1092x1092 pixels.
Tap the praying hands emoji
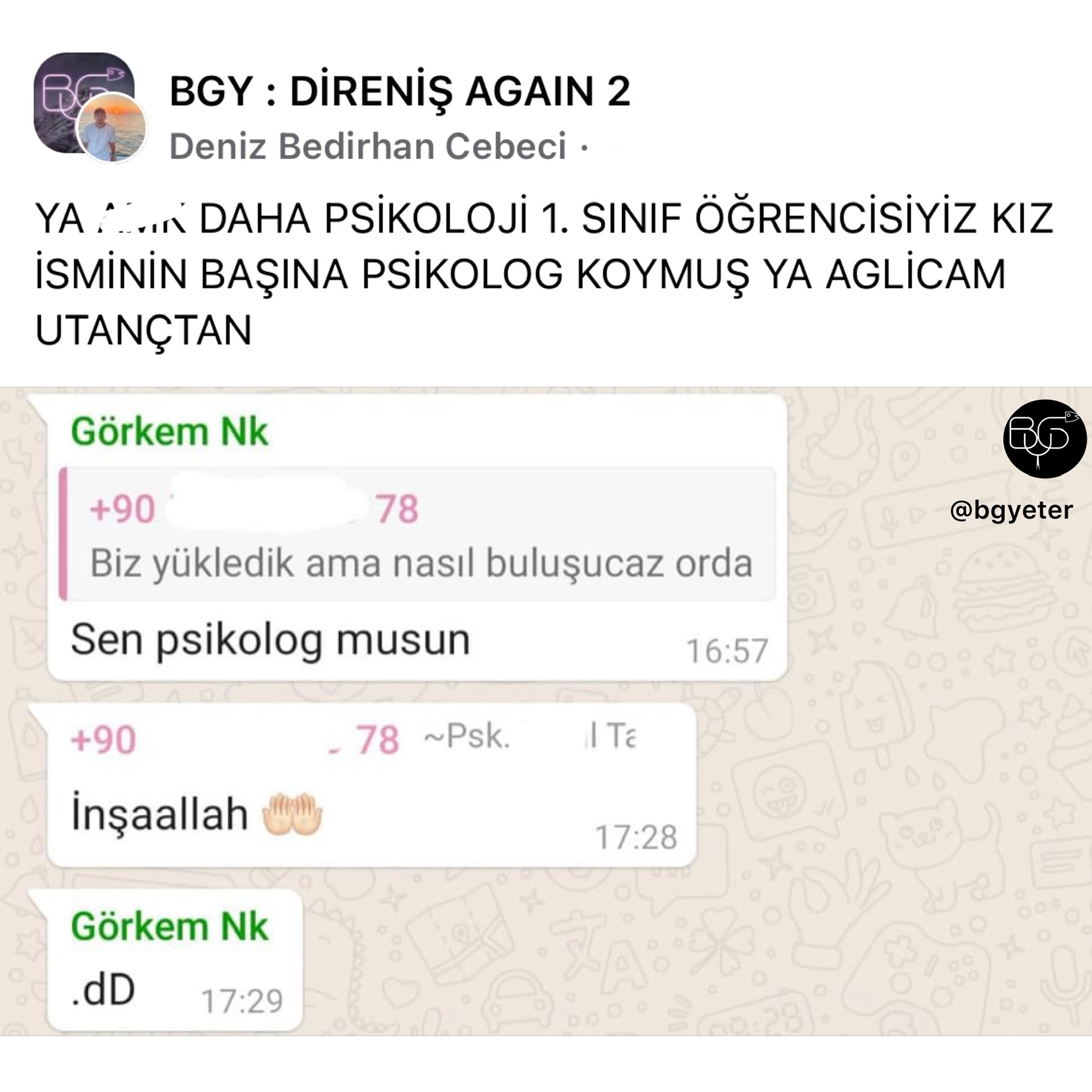293,814
